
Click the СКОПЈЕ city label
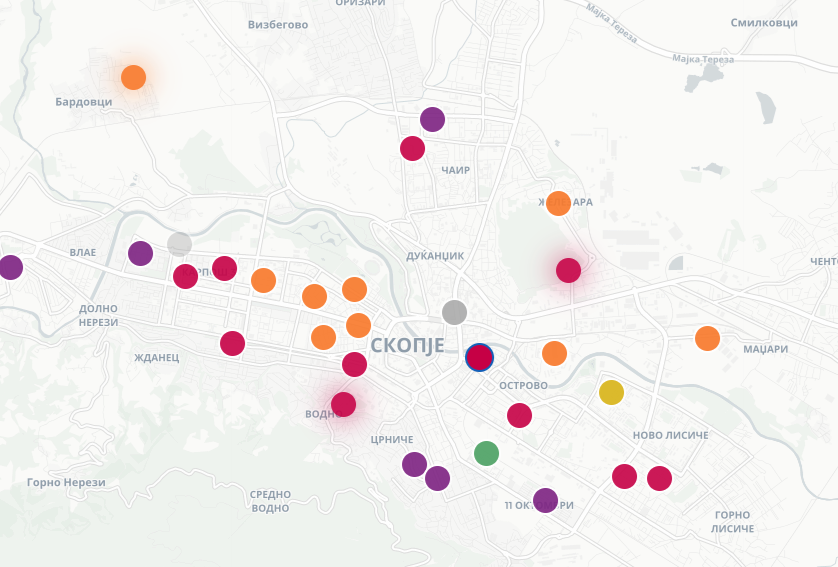(x=406, y=346)
